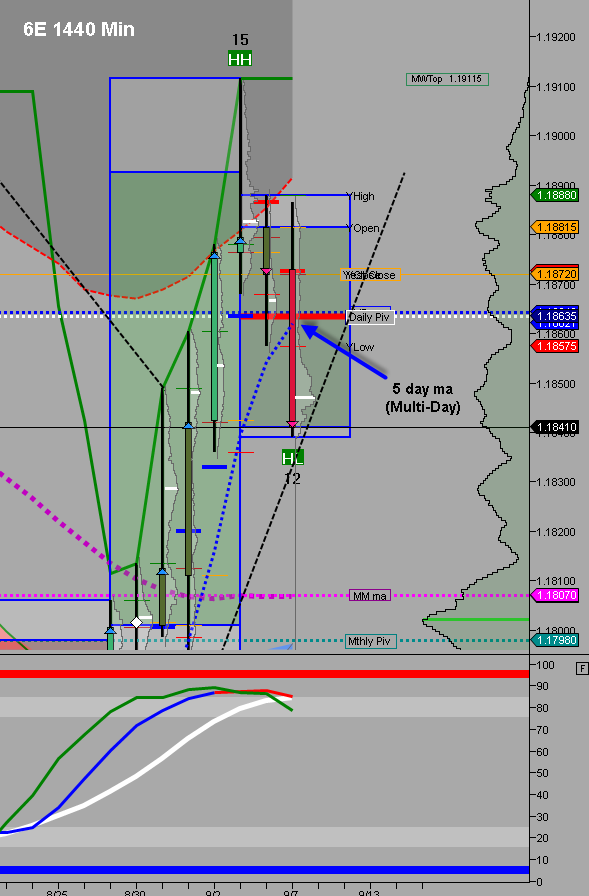Click the 50 oscillator scale value

coord(543,773)
